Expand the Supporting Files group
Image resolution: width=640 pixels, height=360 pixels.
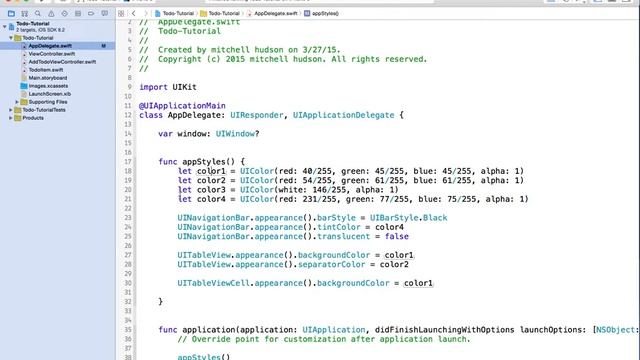point(17,102)
